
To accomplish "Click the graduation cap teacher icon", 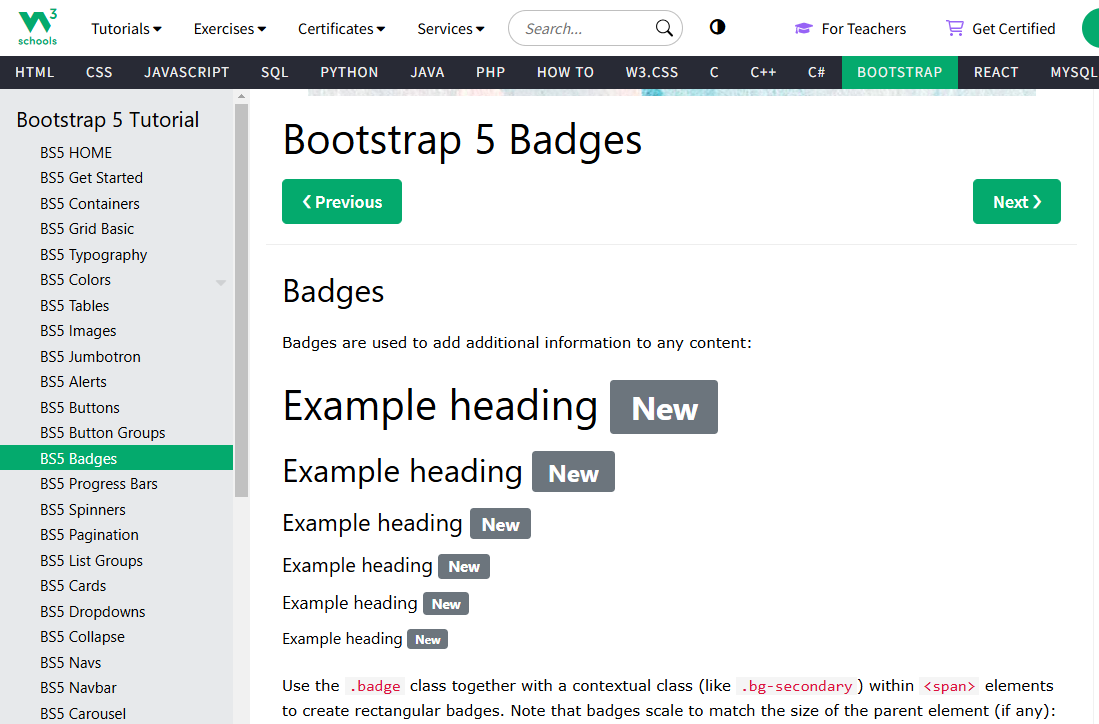I will tap(803, 28).
